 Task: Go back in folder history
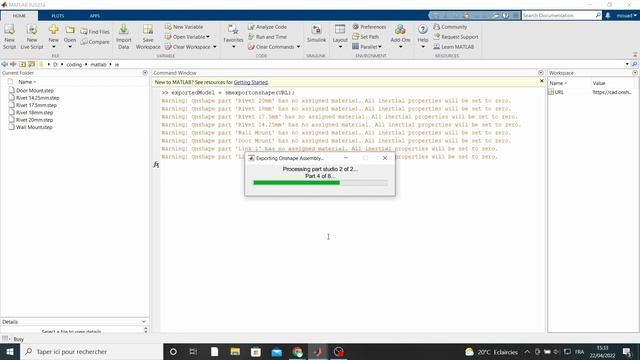tap(4, 64)
